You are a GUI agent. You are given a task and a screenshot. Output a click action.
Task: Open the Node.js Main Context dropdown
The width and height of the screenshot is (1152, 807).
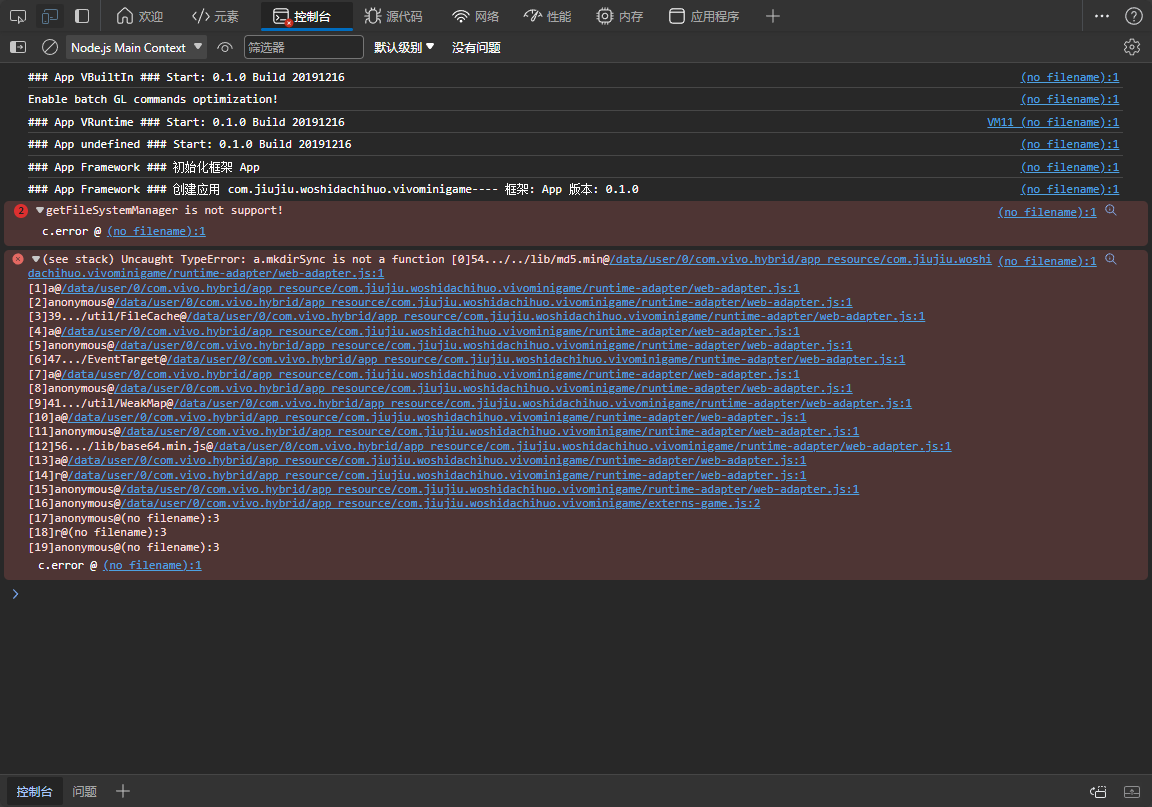pyautogui.click(x=136, y=47)
